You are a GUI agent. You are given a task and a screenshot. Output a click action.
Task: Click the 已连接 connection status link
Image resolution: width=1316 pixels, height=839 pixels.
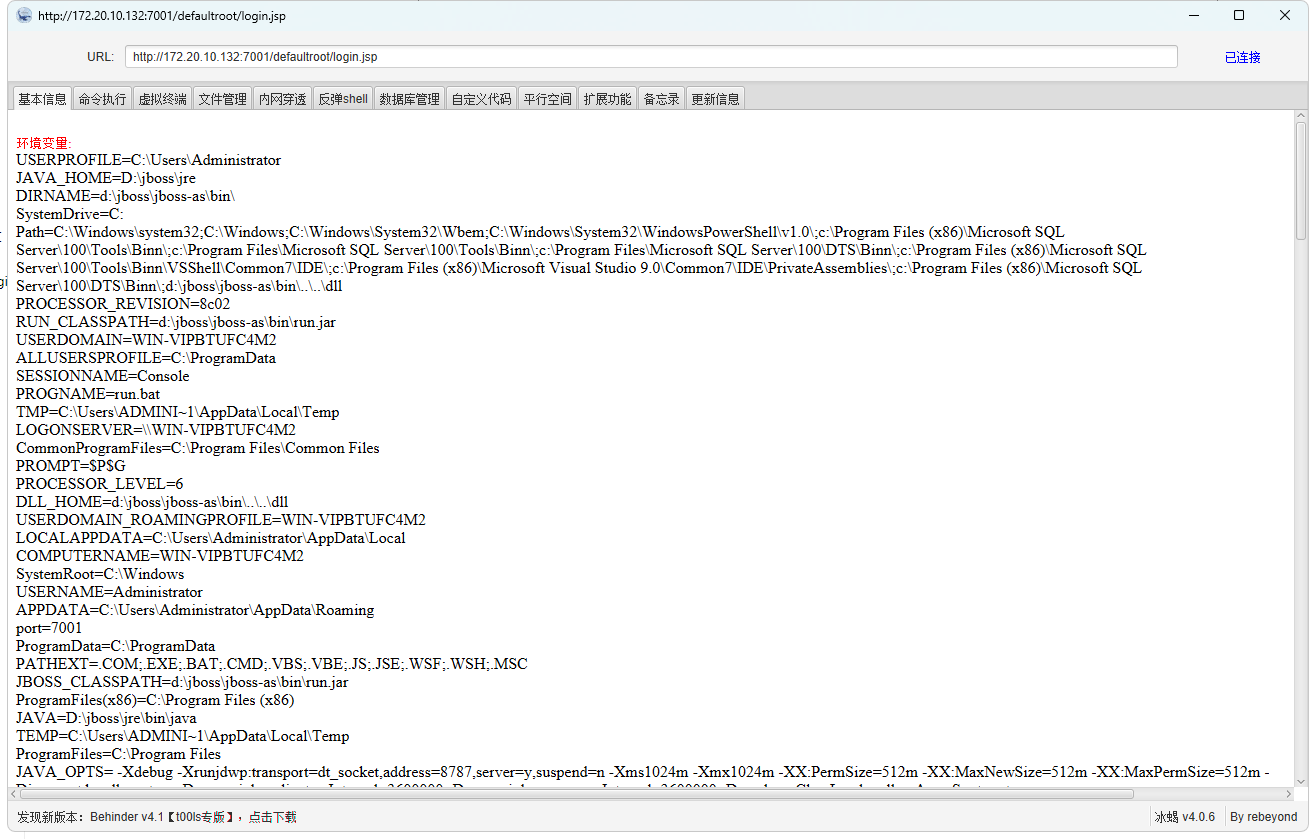coord(1242,57)
